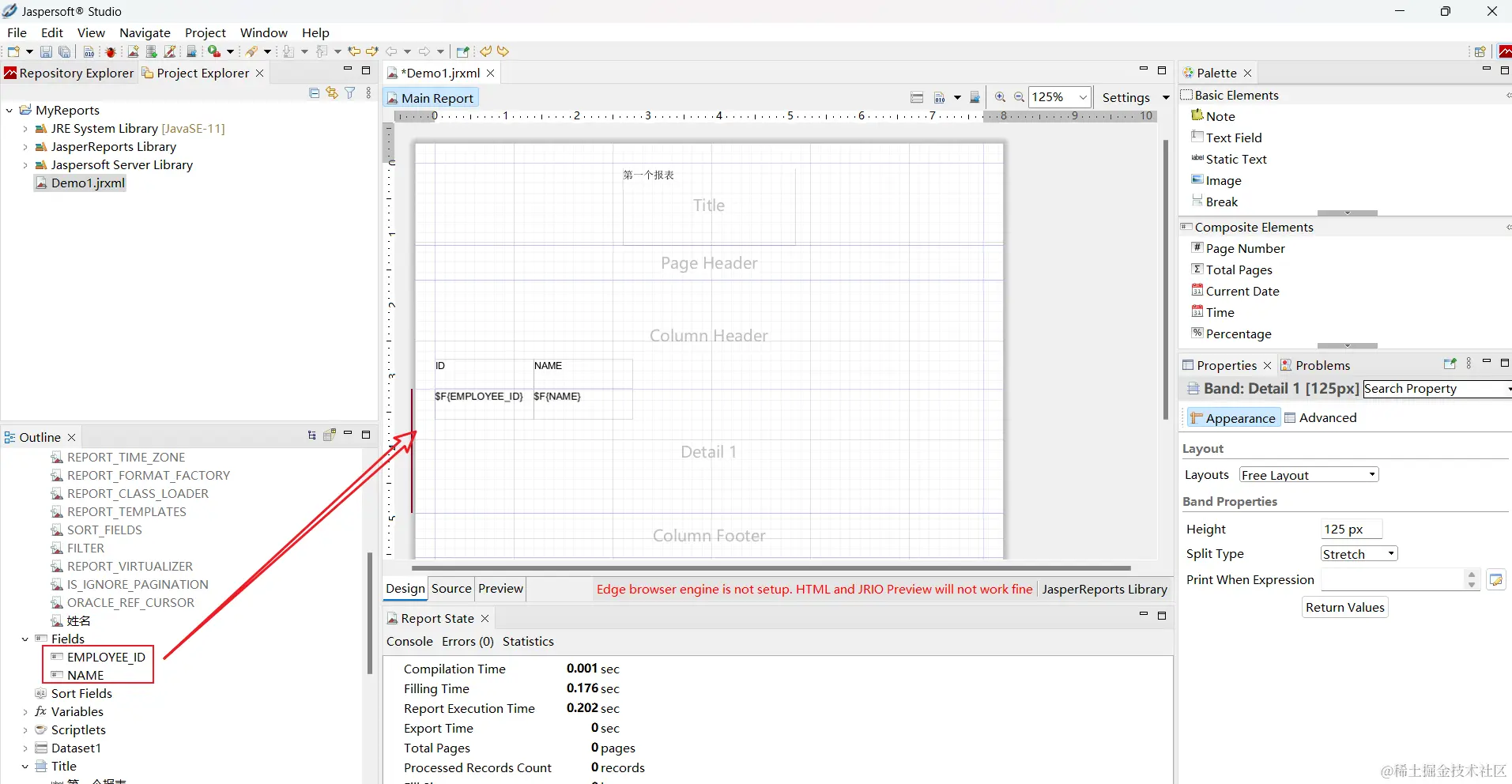1512x784 pixels.
Task: Collapse the MyReports project node
Action: 9,111
